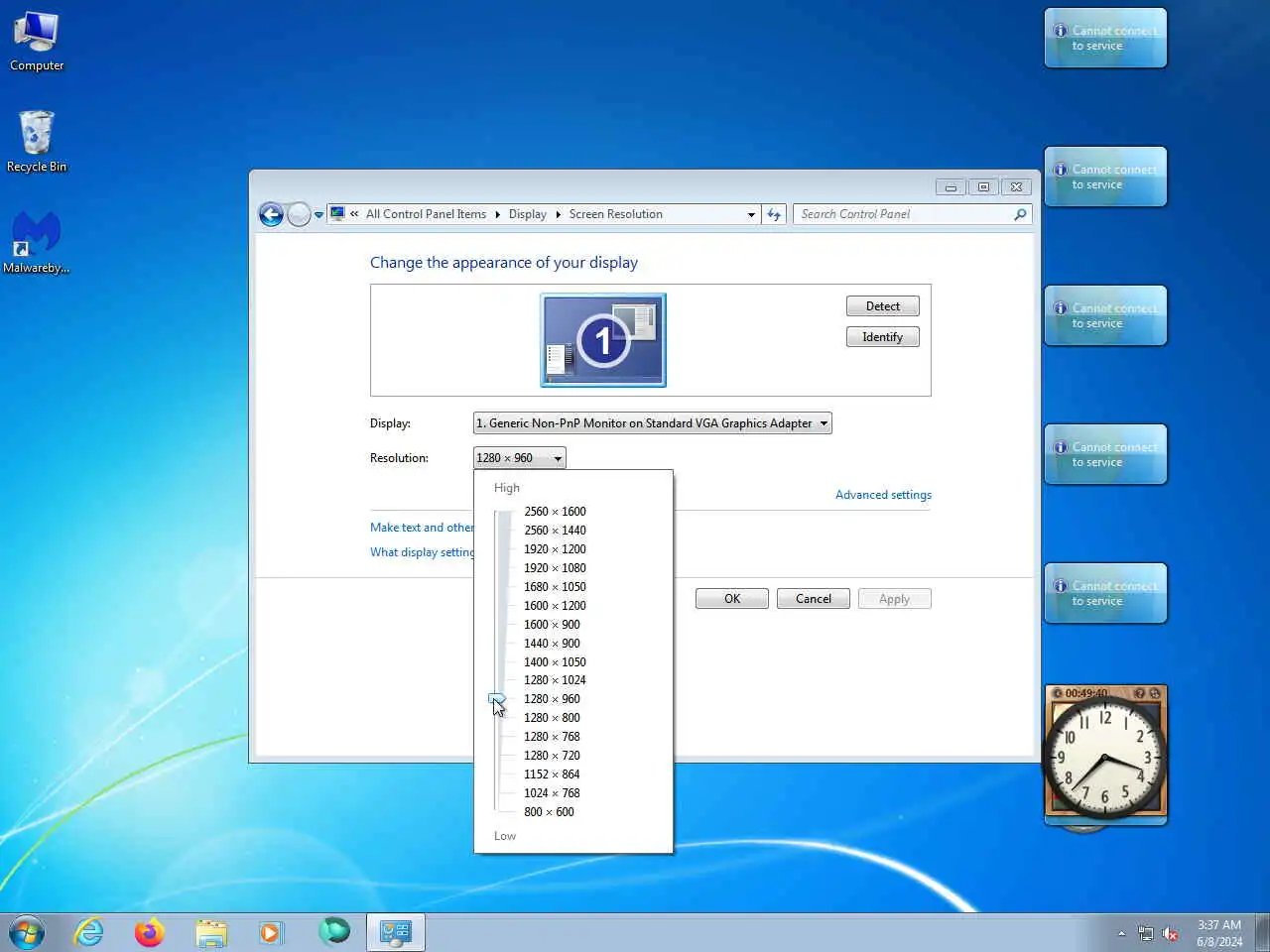Select 2560 × 1600 resolution

coord(555,512)
